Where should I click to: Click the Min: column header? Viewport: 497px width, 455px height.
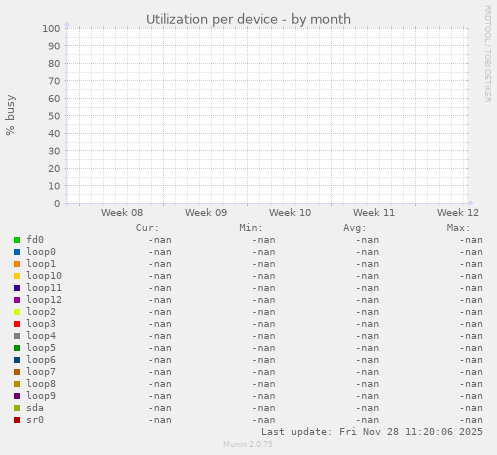pos(251,228)
